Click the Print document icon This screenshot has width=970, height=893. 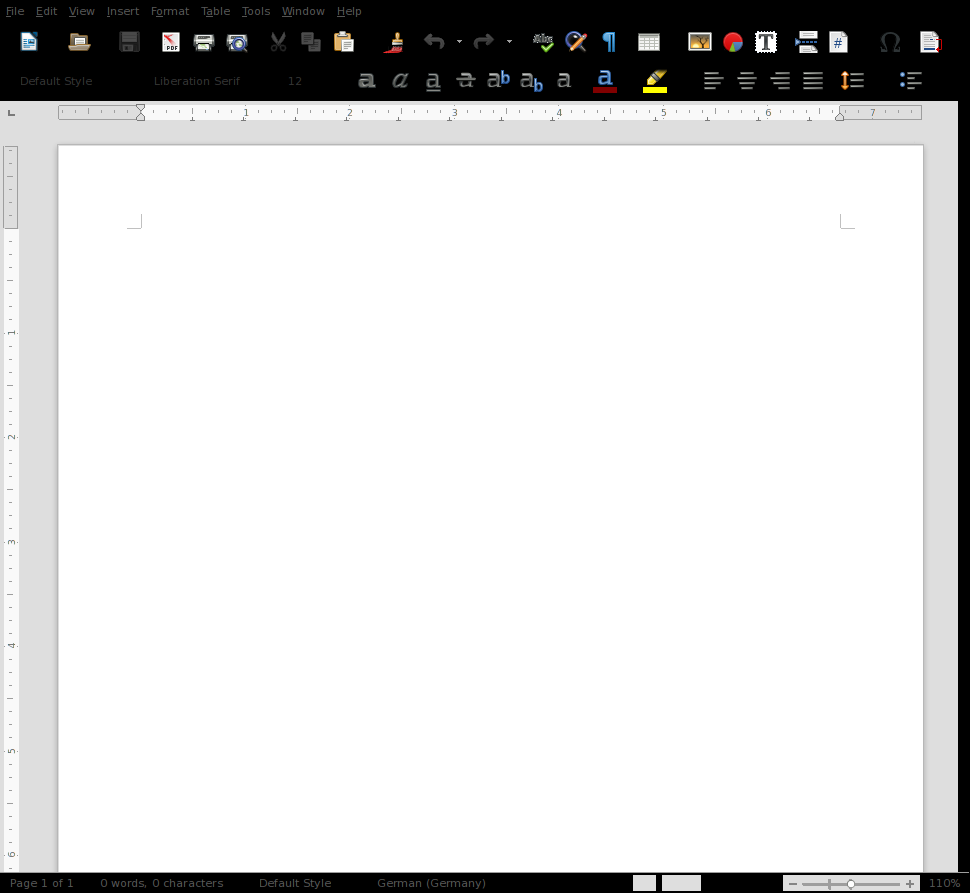point(204,42)
